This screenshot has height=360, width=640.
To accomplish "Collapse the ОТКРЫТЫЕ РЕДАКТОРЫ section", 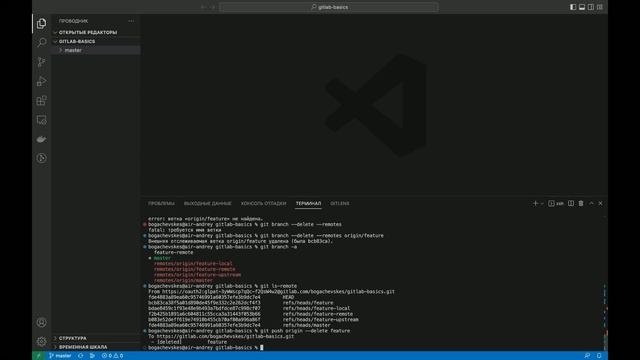I will (96, 32).
